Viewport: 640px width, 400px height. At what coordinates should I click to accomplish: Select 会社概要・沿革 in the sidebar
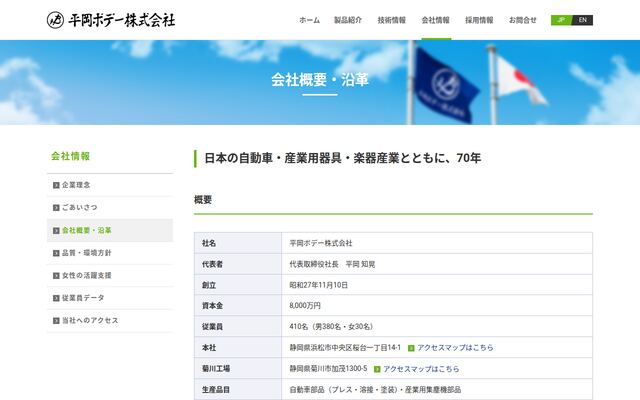point(110,230)
